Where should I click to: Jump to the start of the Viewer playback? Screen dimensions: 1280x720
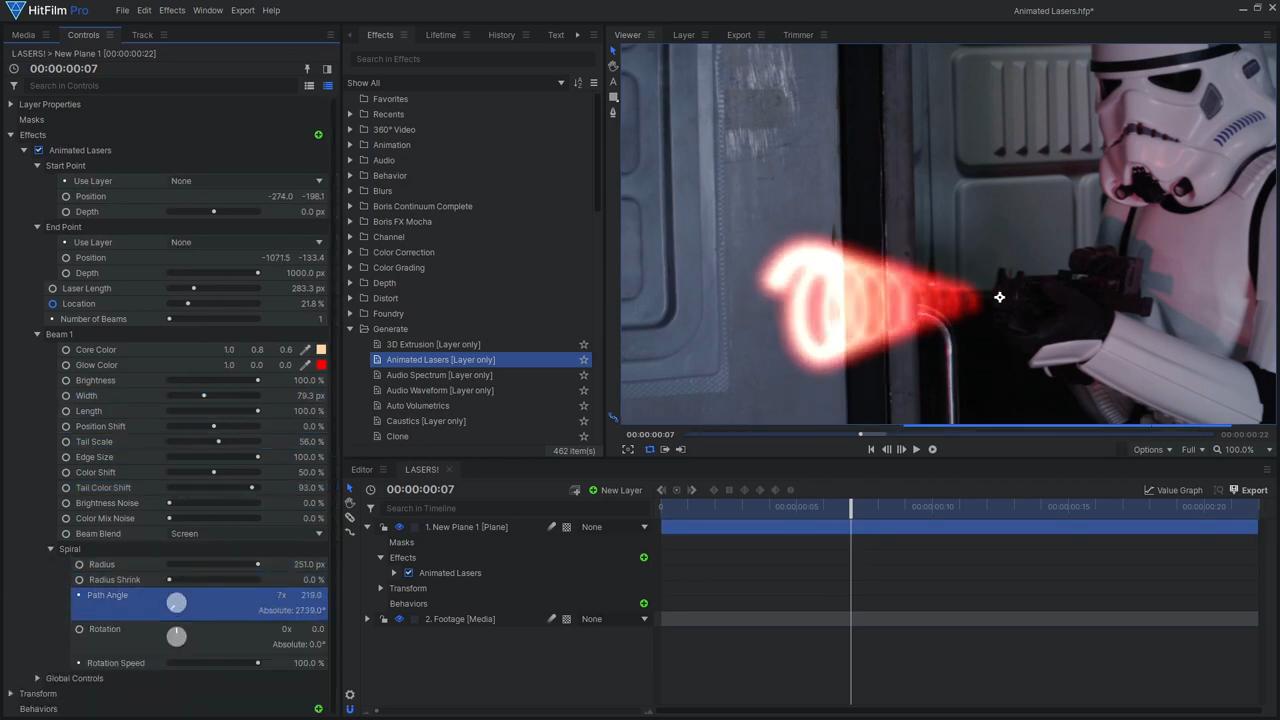click(x=871, y=450)
